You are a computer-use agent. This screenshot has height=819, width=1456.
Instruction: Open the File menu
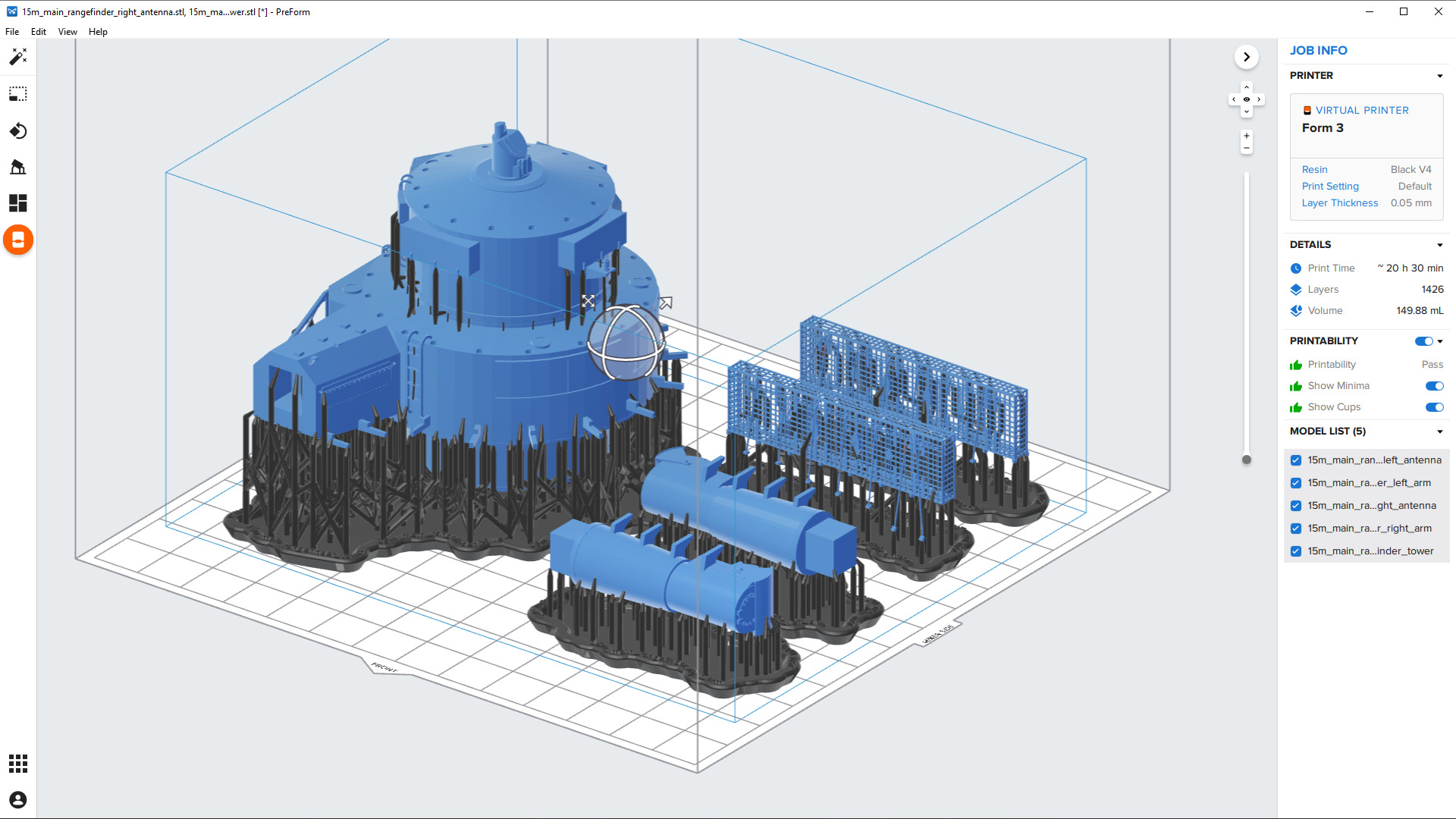12,32
